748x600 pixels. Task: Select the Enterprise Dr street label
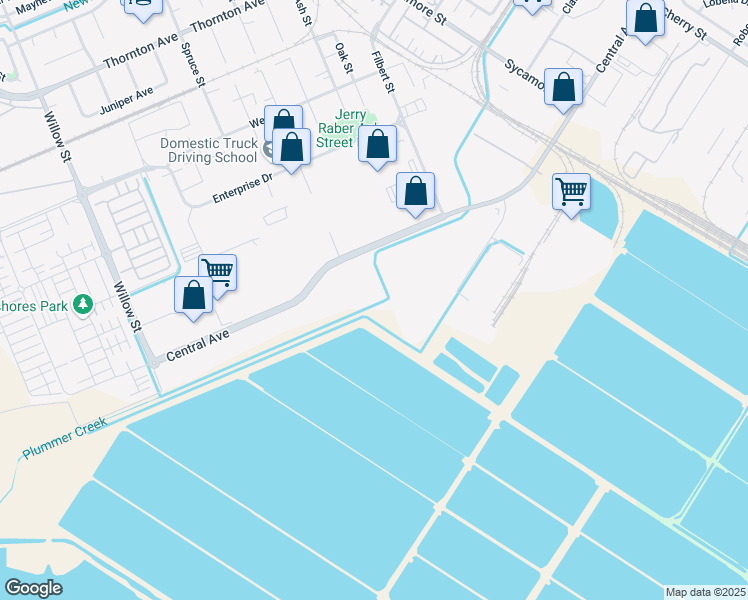pyautogui.click(x=242, y=188)
